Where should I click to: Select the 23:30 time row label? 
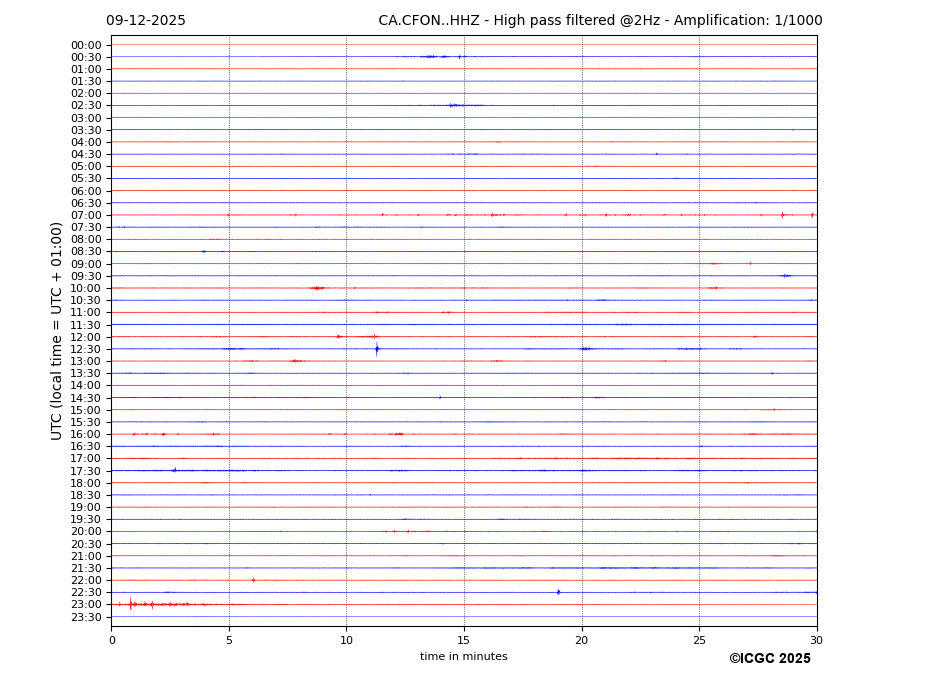pos(86,617)
